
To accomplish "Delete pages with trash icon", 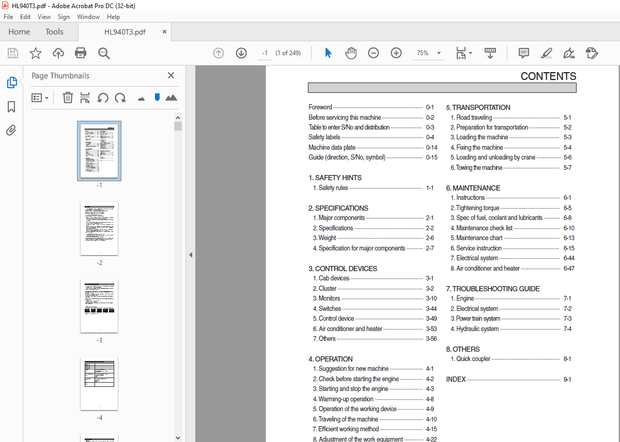I will (68, 98).
